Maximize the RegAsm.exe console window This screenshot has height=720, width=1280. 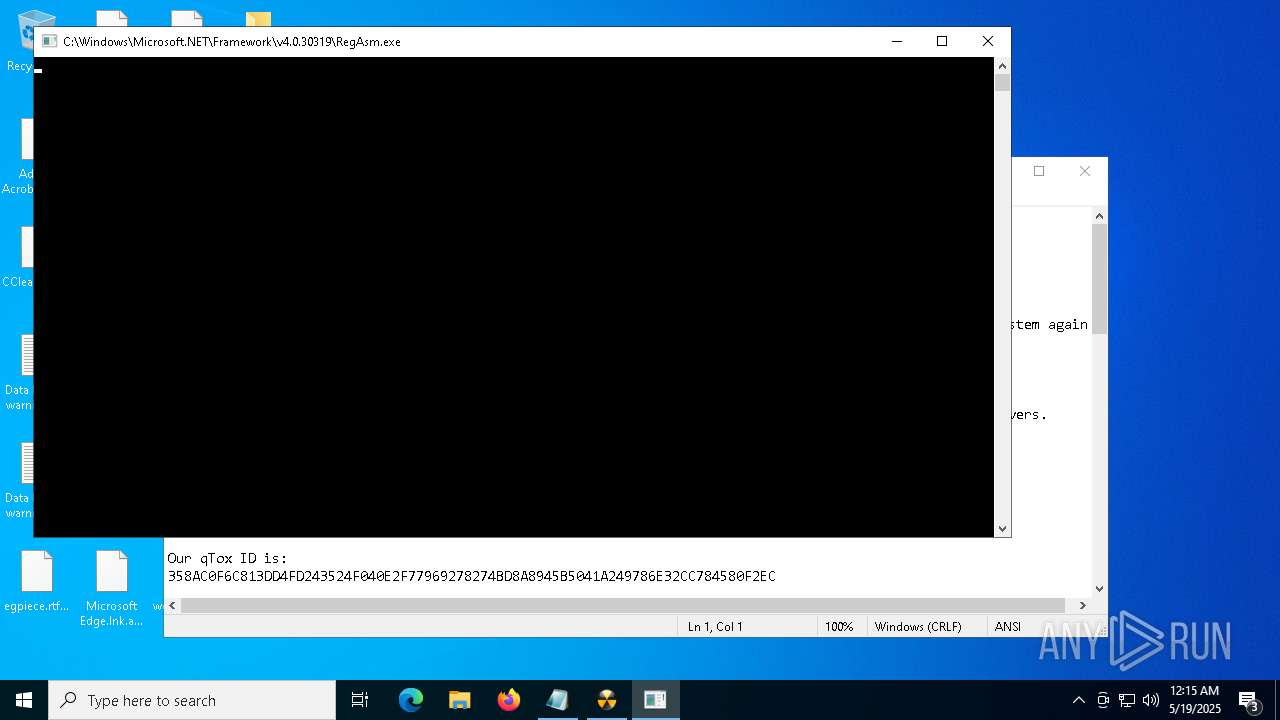point(942,41)
